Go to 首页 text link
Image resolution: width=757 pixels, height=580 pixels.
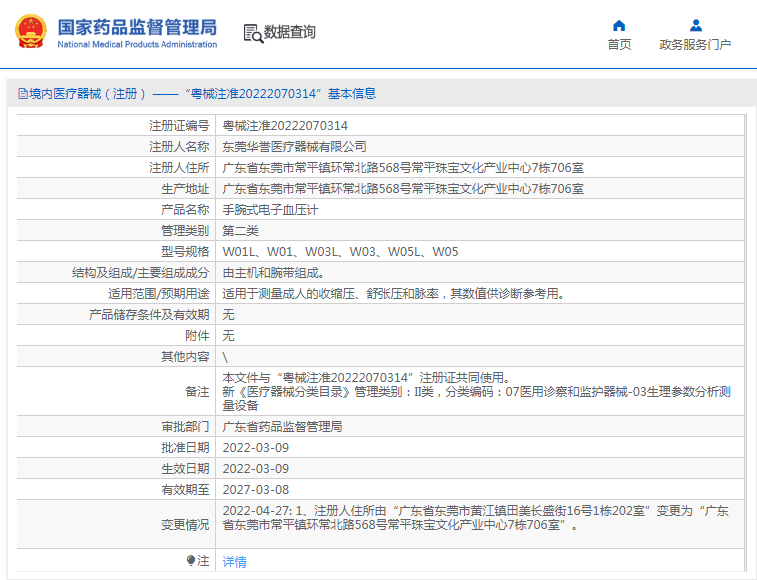click(619, 44)
